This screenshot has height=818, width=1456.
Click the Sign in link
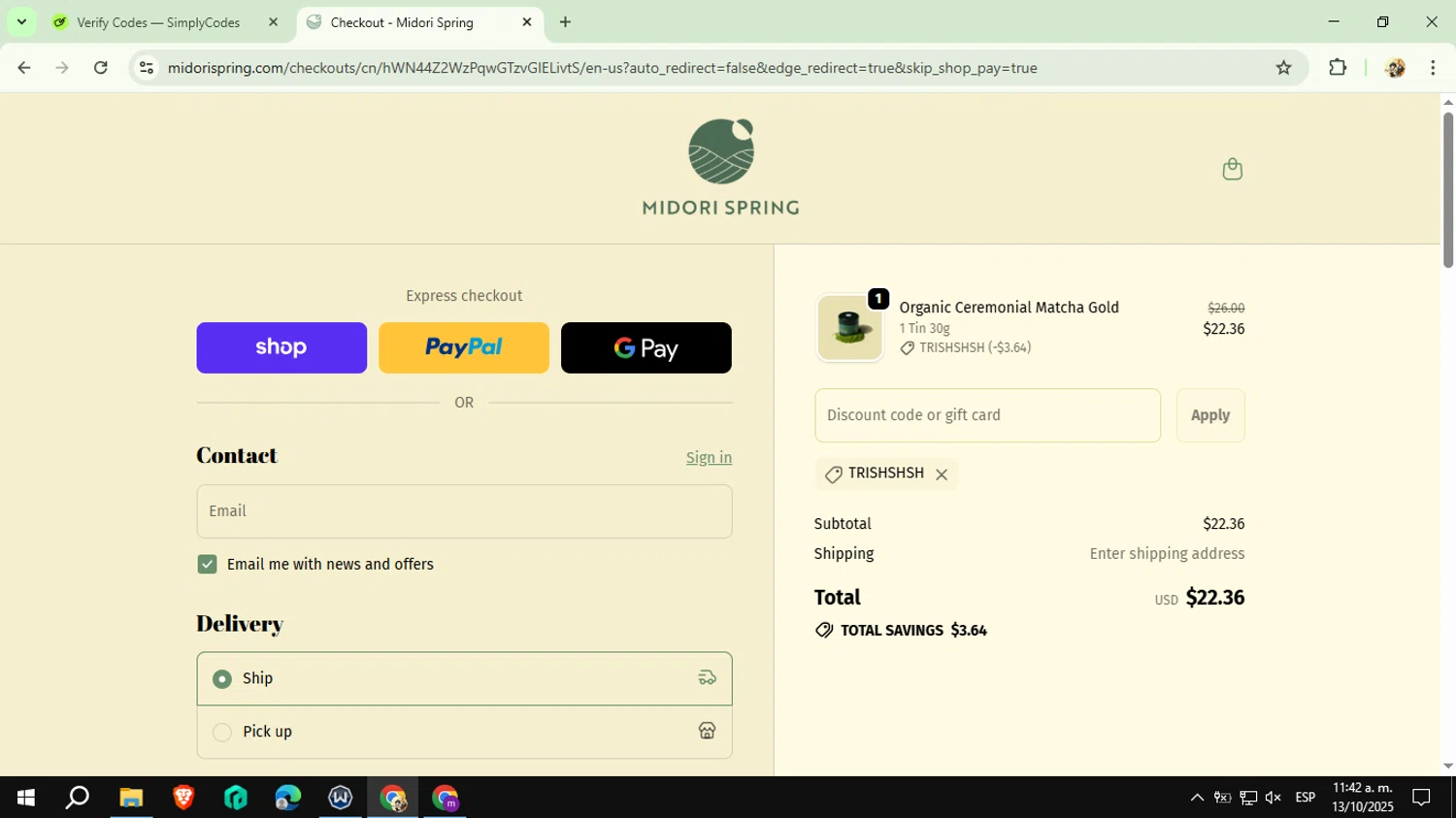(709, 458)
